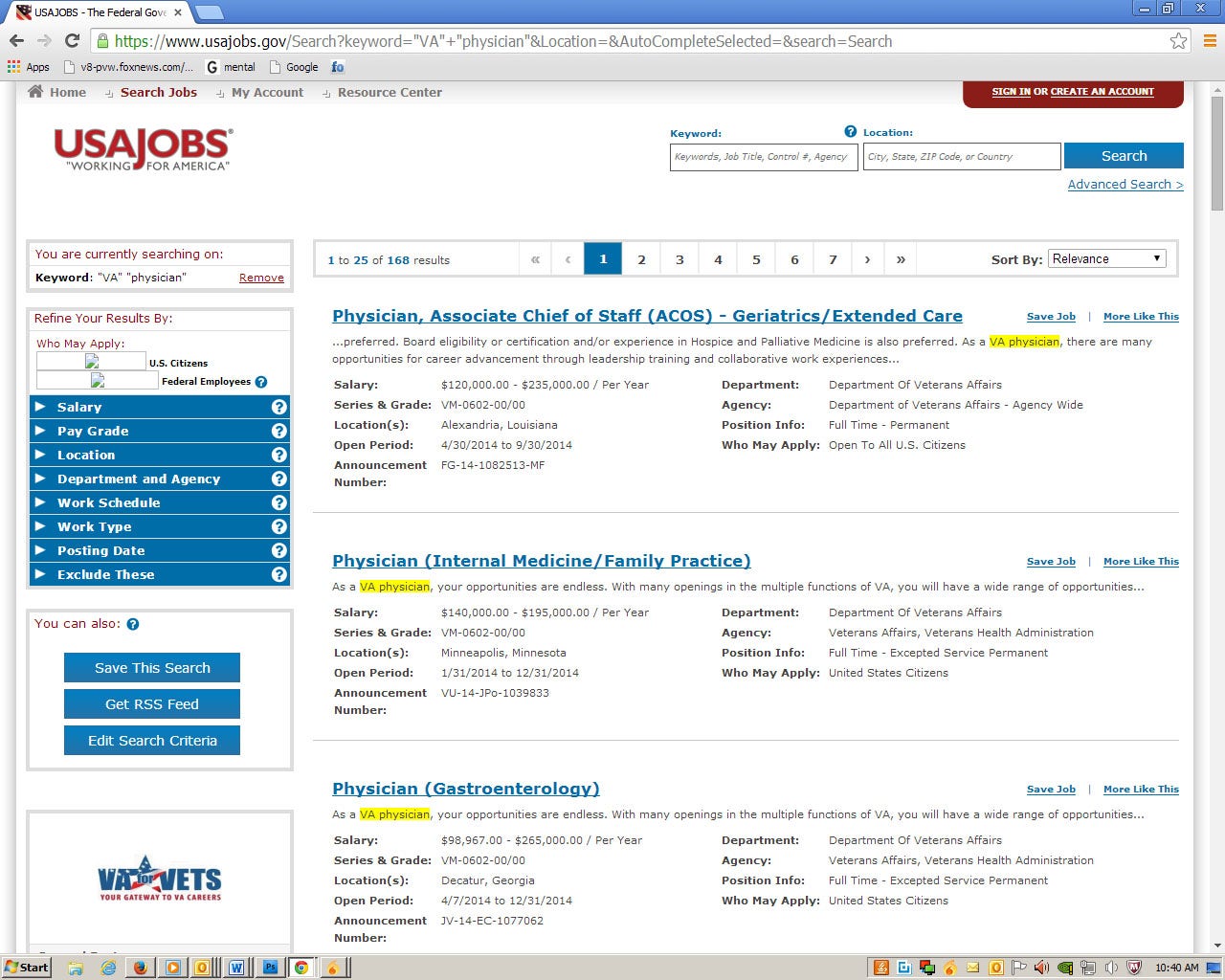Jump to next results page arrow
The height and width of the screenshot is (980, 1225).
pyautogui.click(x=867, y=259)
